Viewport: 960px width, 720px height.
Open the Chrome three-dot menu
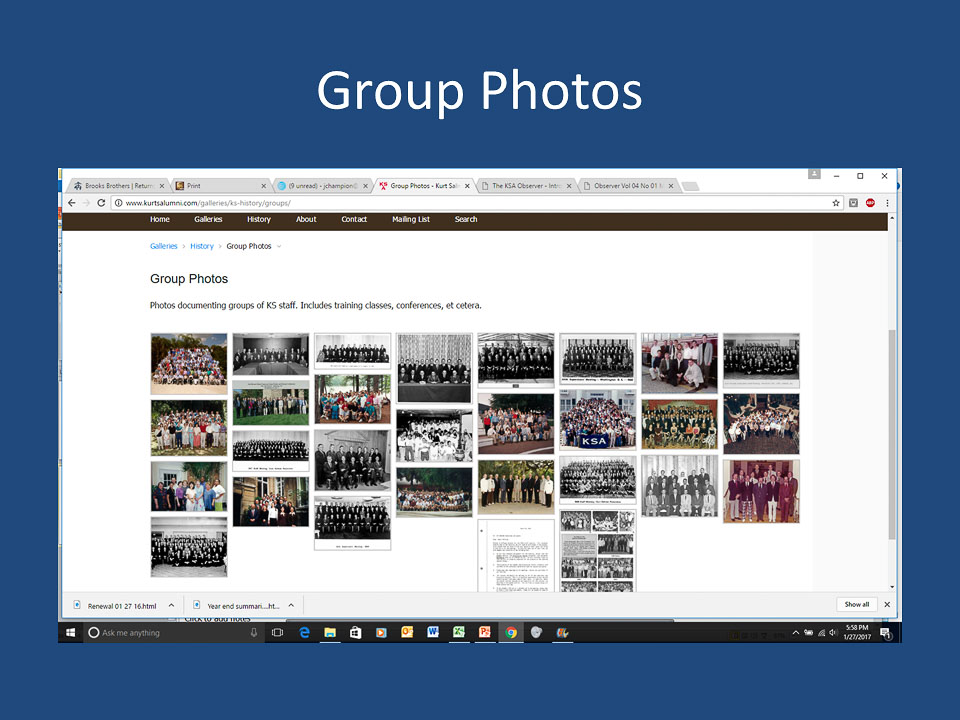887,203
